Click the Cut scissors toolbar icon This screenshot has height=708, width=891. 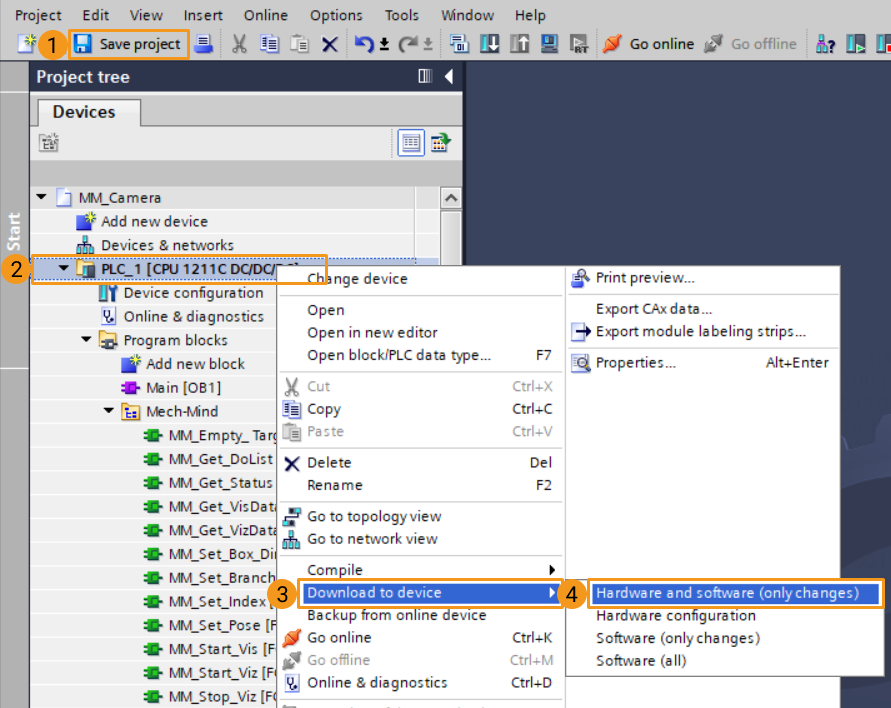point(239,44)
